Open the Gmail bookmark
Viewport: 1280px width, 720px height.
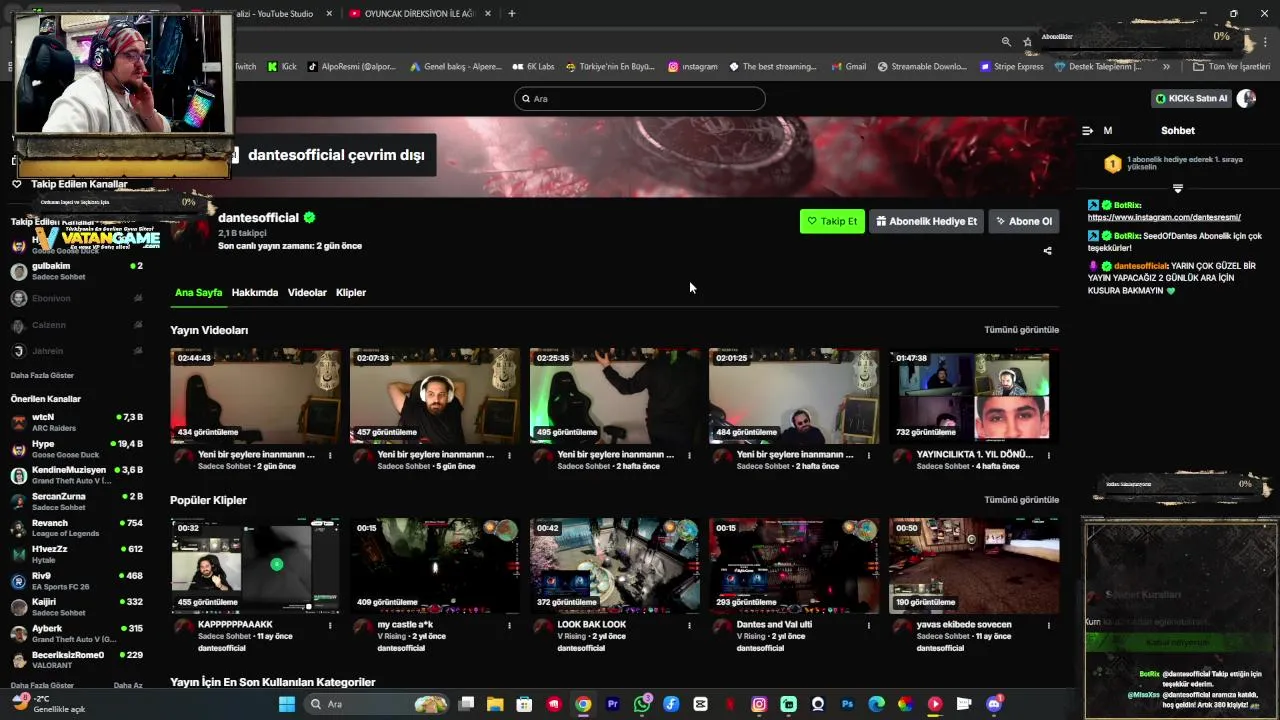coord(848,67)
